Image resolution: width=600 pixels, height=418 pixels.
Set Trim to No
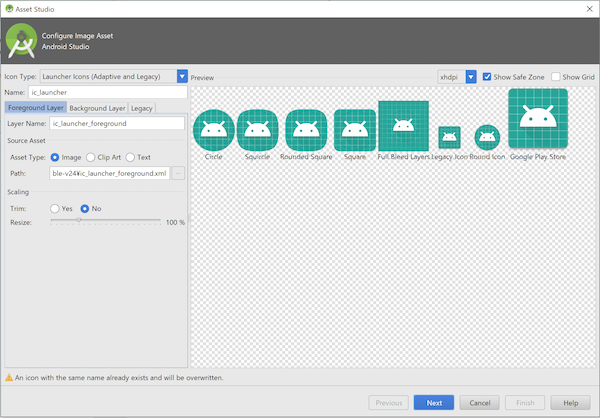(85, 209)
